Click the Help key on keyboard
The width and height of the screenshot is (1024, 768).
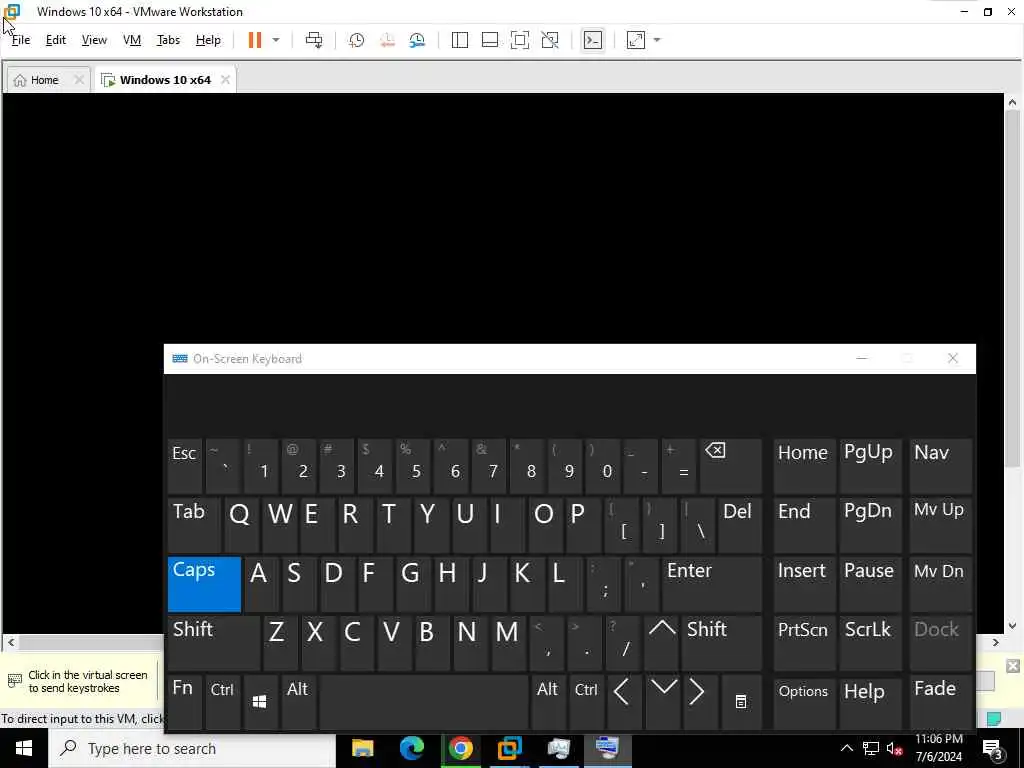coord(869,702)
